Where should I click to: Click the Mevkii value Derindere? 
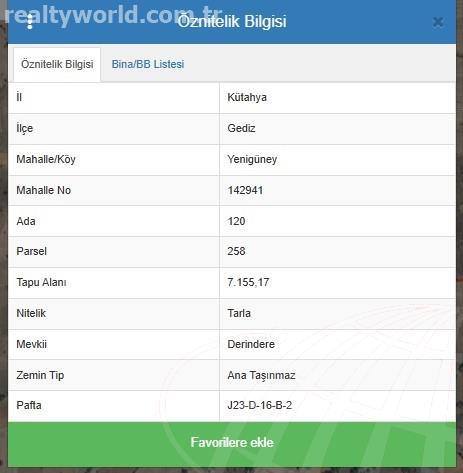[251, 344]
